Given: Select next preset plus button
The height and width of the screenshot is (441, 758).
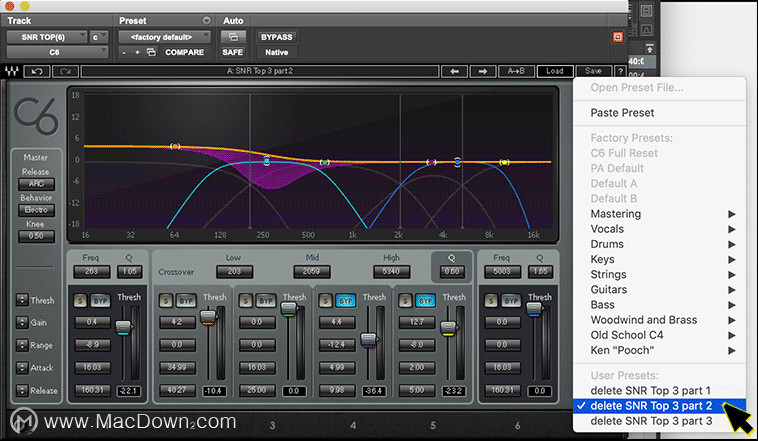Looking at the screenshot, I should click(137, 52).
